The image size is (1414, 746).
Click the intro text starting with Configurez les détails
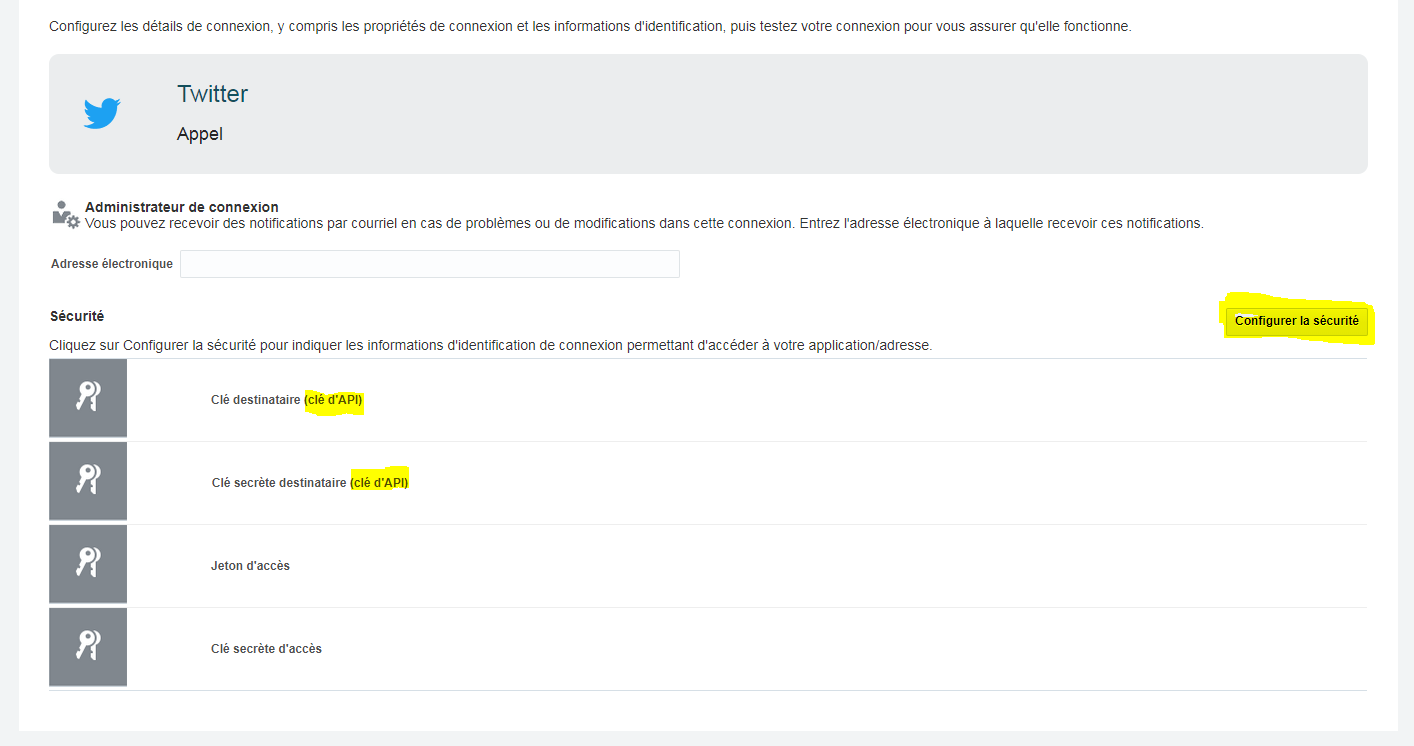pyautogui.click(x=590, y=26)
